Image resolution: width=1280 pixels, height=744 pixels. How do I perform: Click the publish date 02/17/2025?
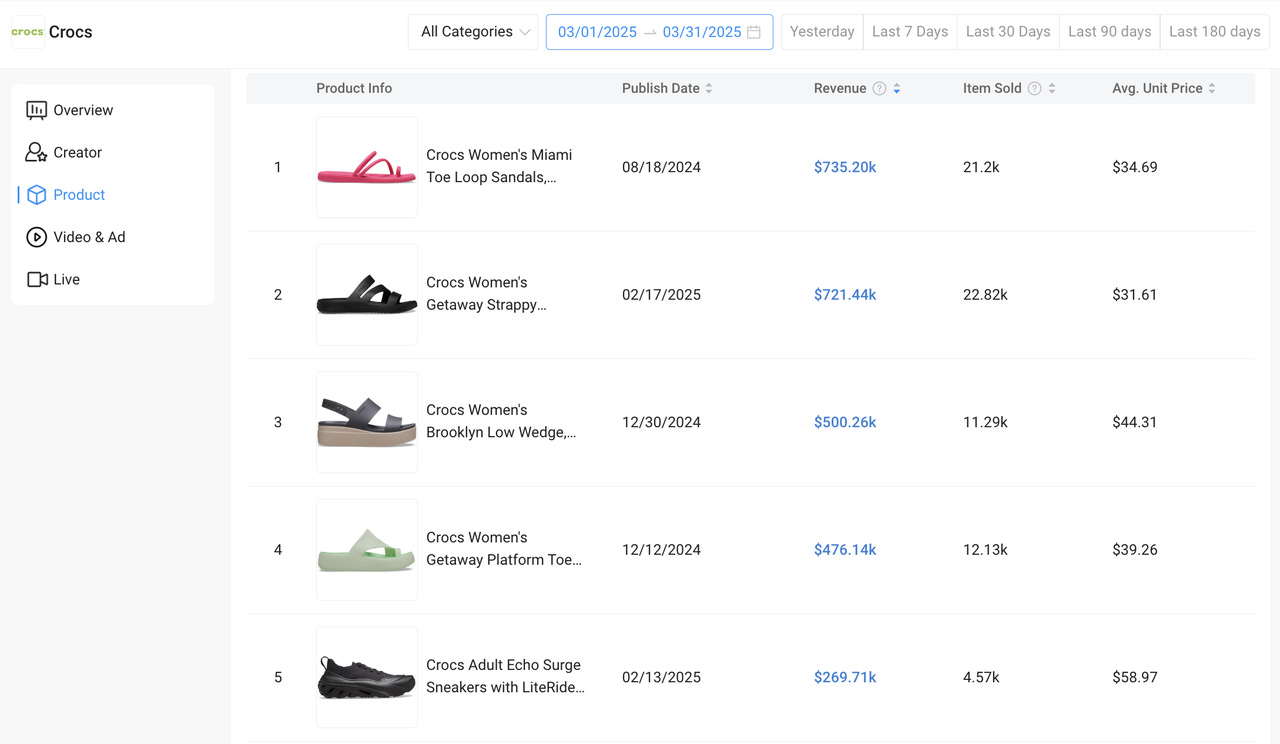[661, 295]
